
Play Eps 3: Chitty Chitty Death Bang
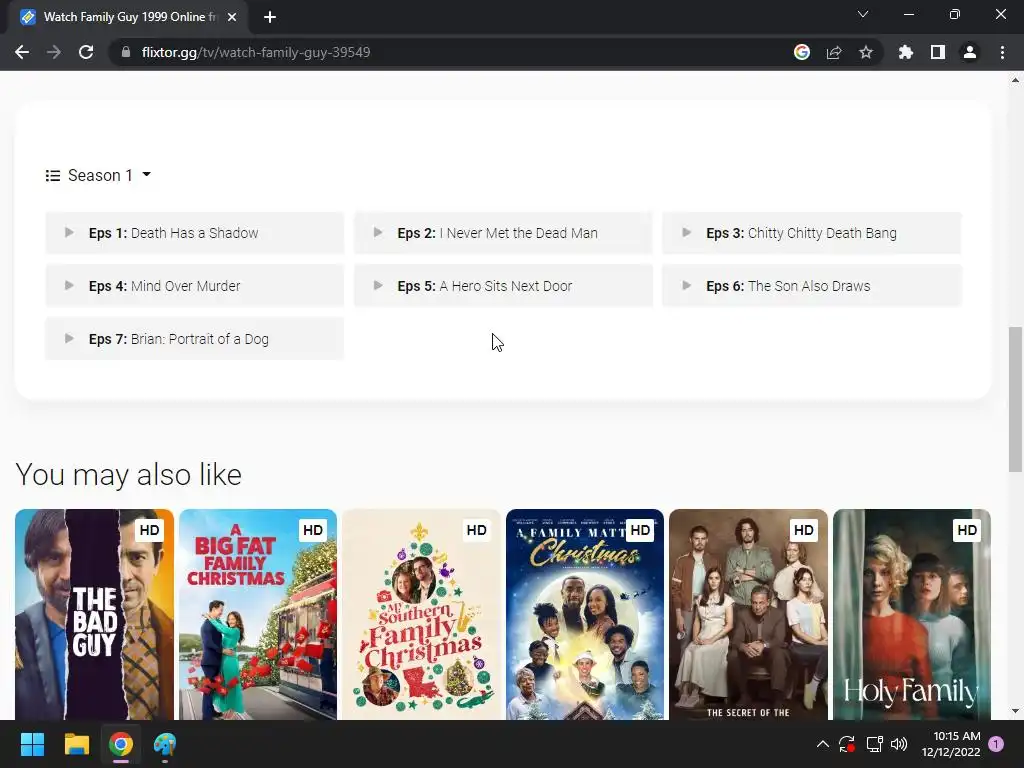point(812,232)
